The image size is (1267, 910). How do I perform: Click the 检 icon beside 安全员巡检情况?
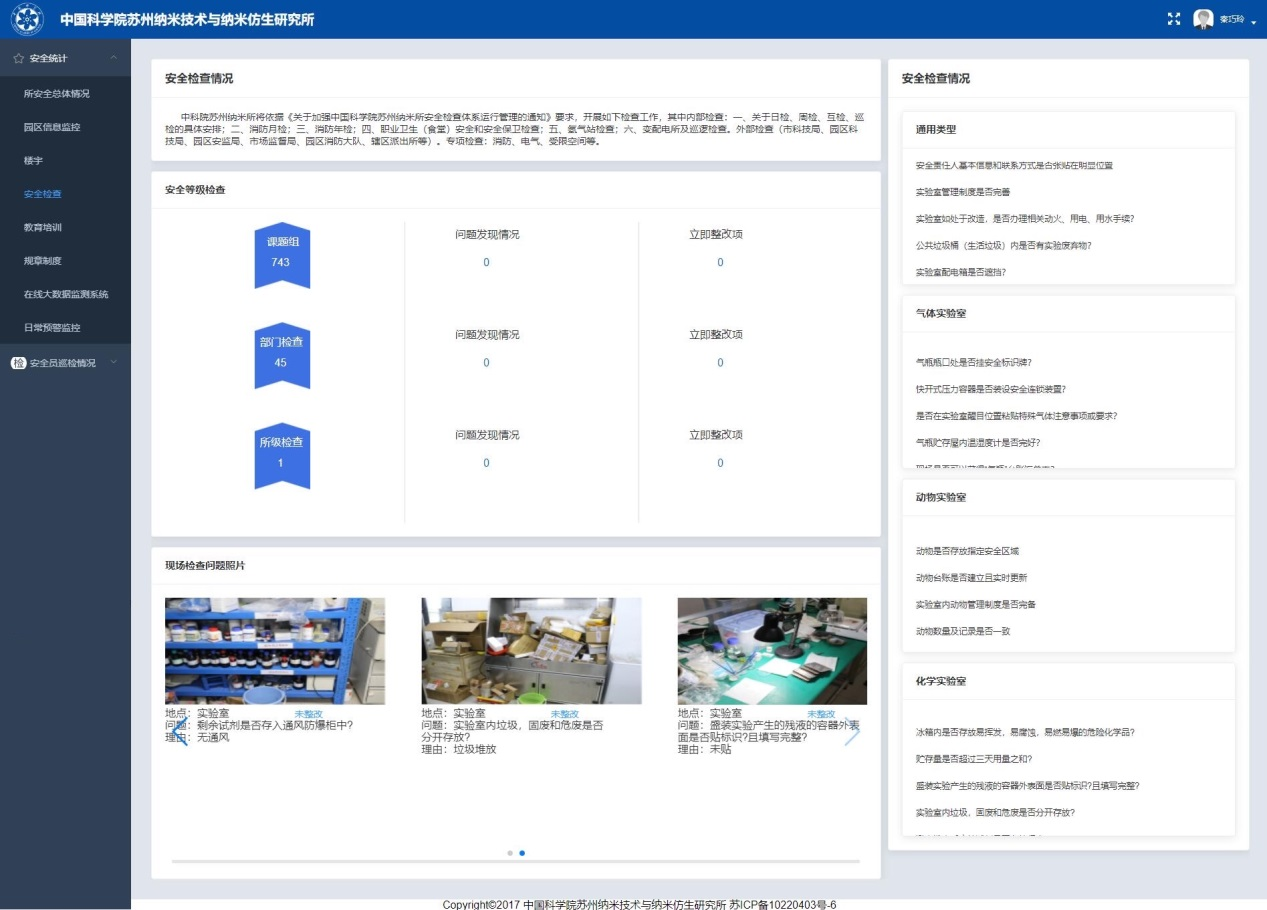pyautogui.click(x=18, y=363)
